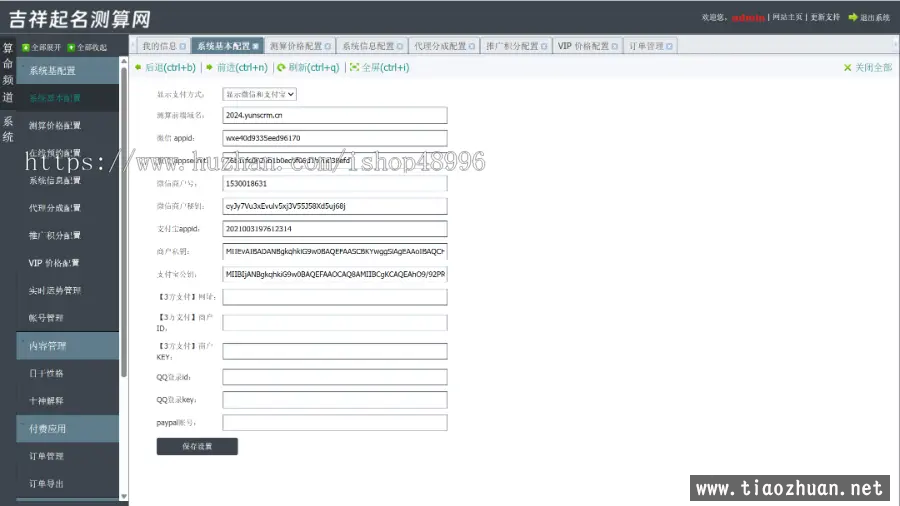Click the 后退 back arrow icon
Image resolution: width=900 pixels, height=506 pixels.
138,68
